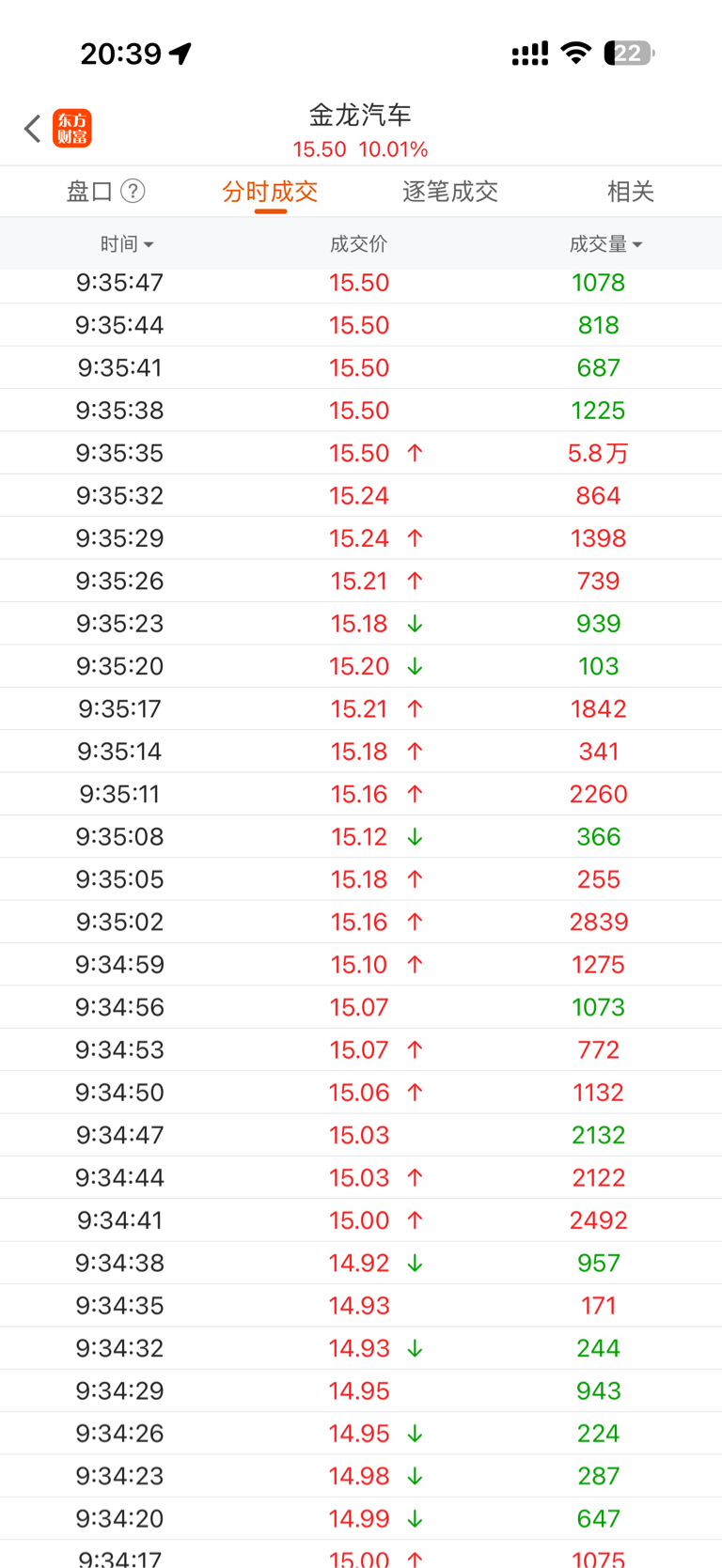Tap the 金龙汽车 stock title
This screenshot has width=722, height=1568.
pyautogui.click(x=360, y=116)
